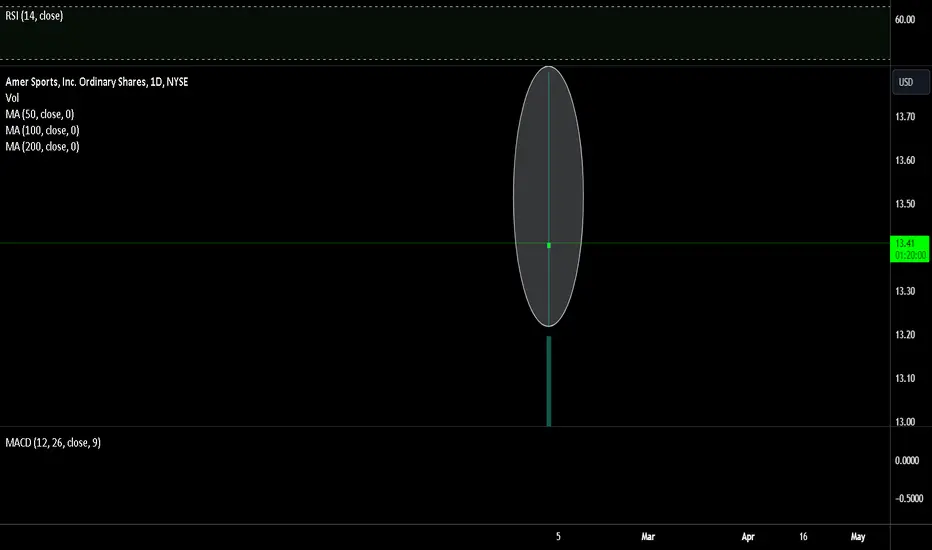The height and width of the screenshot is (550, 932).
Task: Select the MA (200, close, 0) indicator
Action: pos(42,146)
